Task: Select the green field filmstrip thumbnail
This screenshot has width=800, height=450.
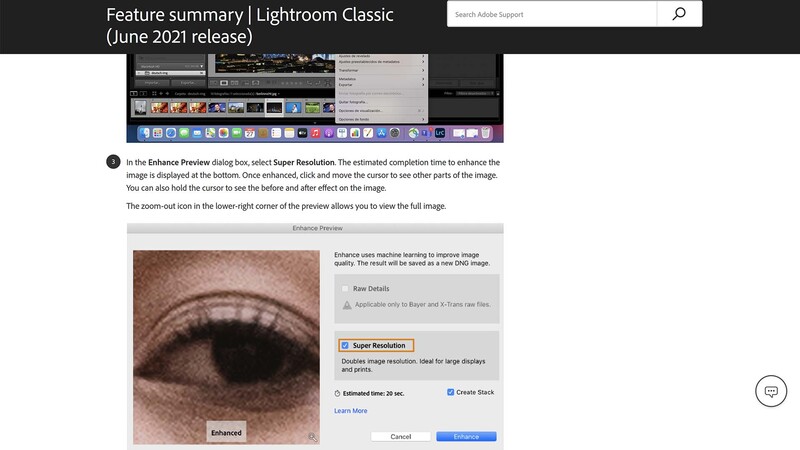Action: (312, 108)
